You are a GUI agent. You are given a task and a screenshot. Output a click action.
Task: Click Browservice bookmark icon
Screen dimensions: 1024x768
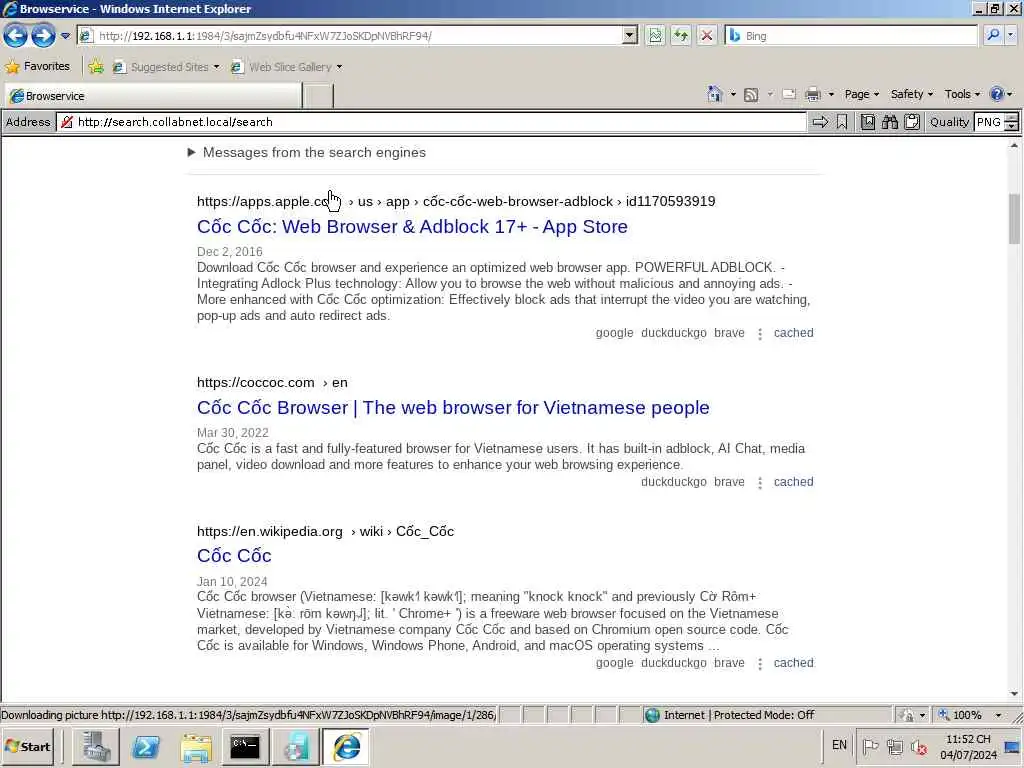842,122
